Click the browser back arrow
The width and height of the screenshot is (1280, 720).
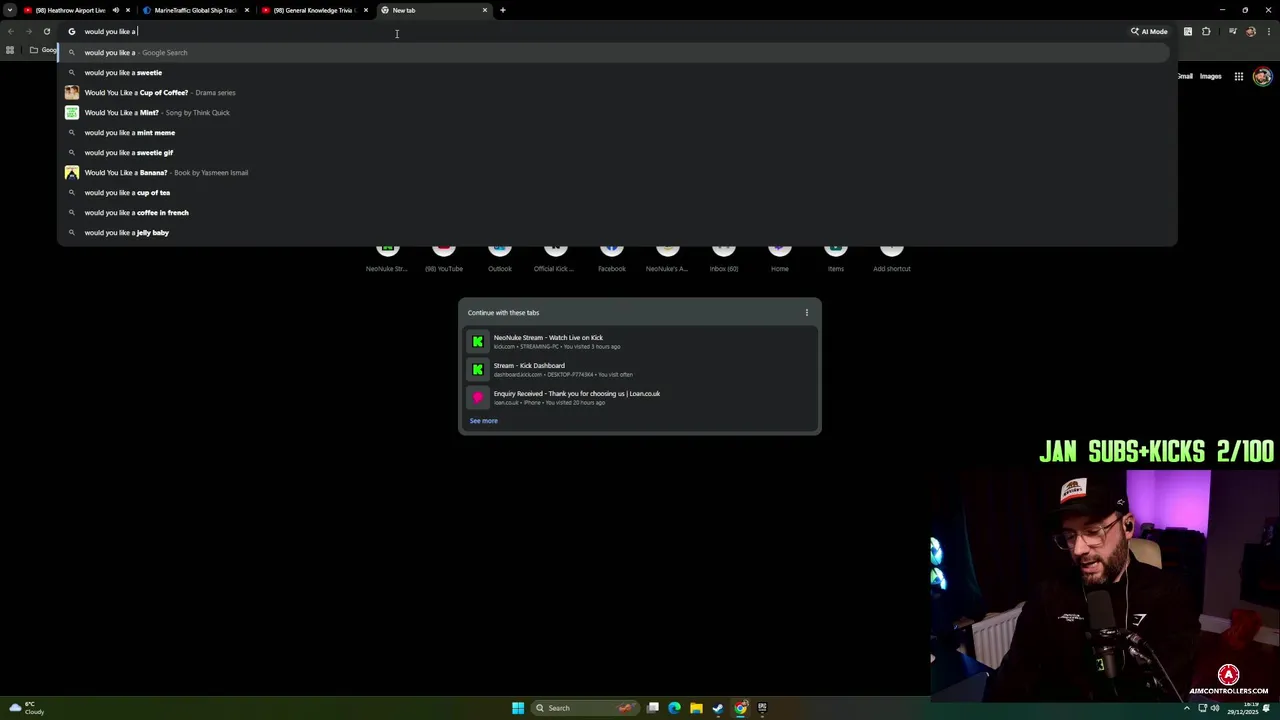[x=11, y=31]
